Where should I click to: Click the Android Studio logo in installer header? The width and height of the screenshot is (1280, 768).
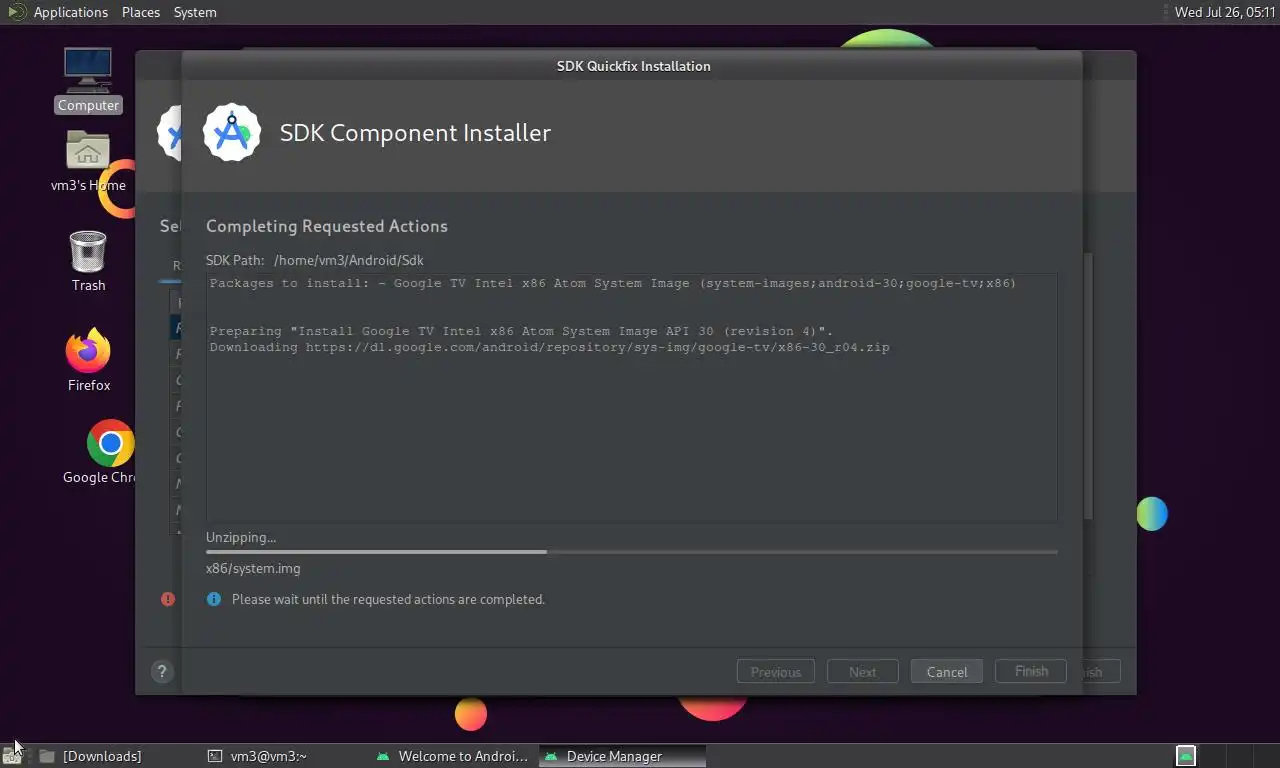point(232,132)
